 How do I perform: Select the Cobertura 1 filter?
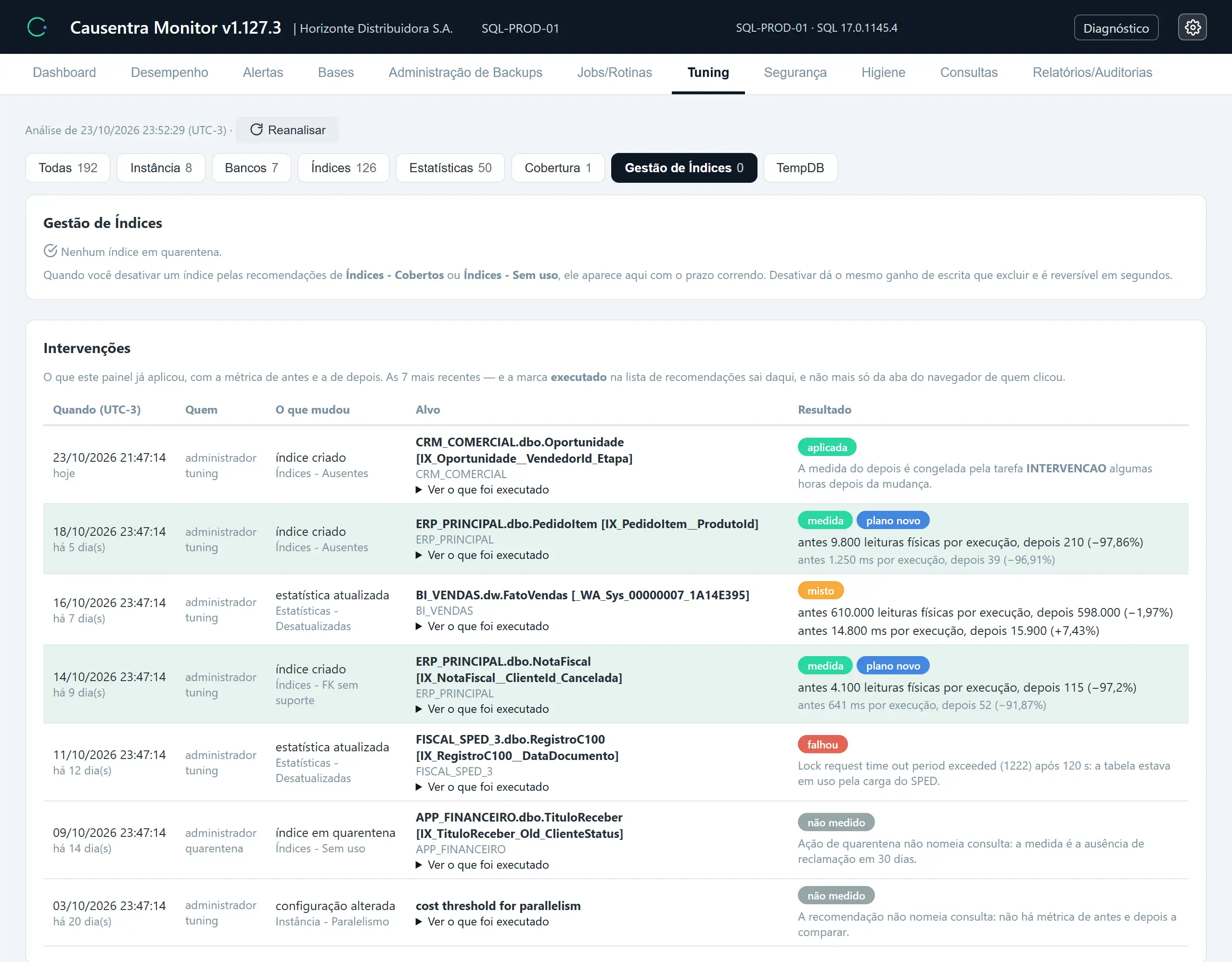click(558, 167)
